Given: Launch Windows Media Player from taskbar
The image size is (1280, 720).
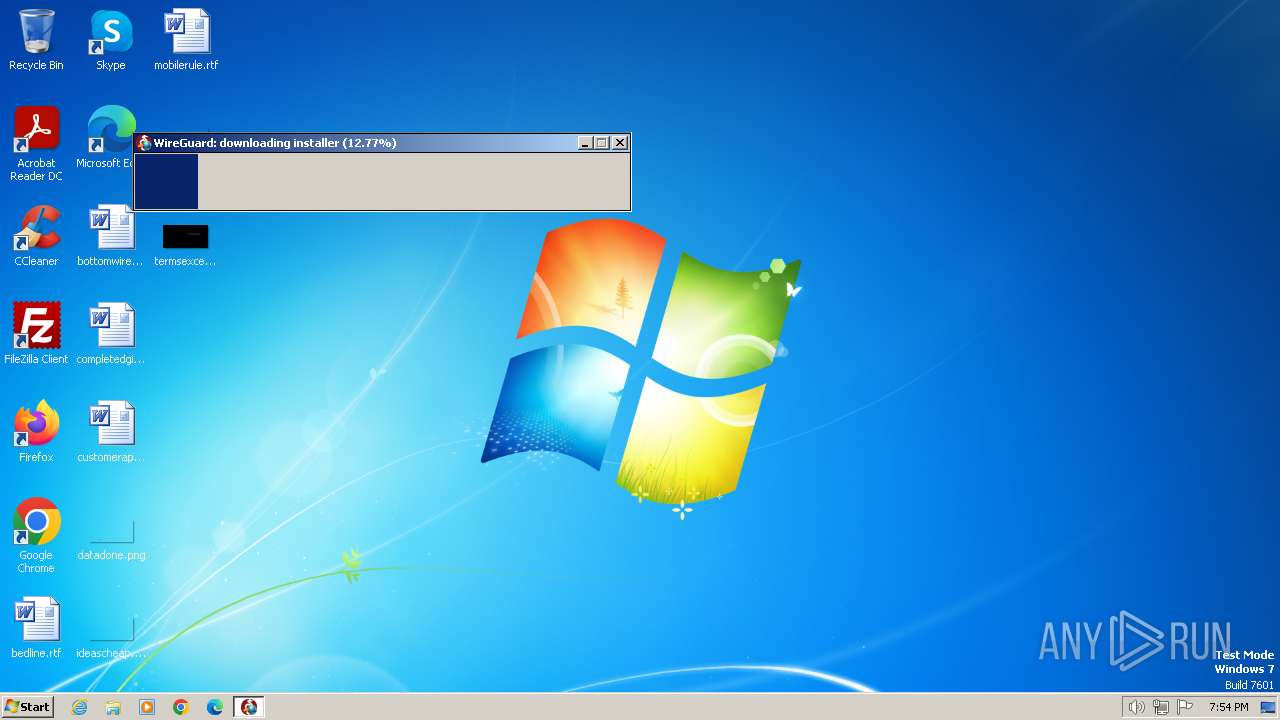Looking at the screenshot, I should (147, 707).
